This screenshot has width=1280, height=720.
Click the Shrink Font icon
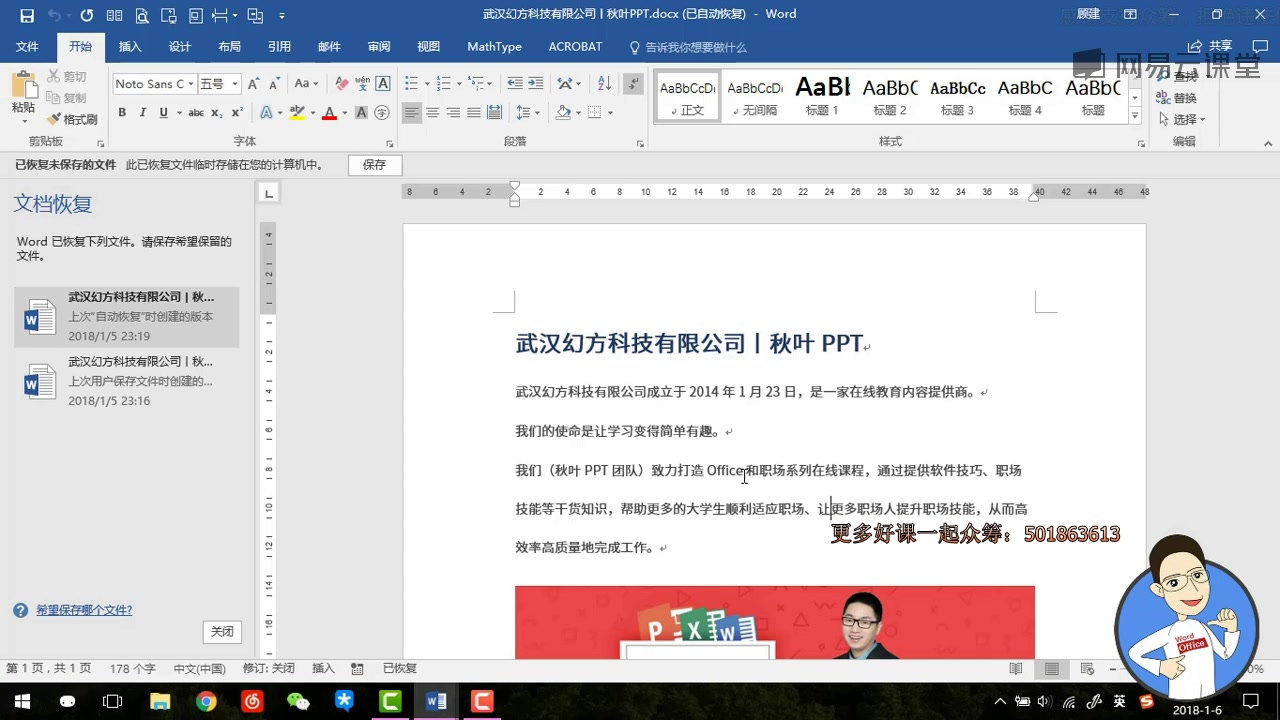pos(273,84)
